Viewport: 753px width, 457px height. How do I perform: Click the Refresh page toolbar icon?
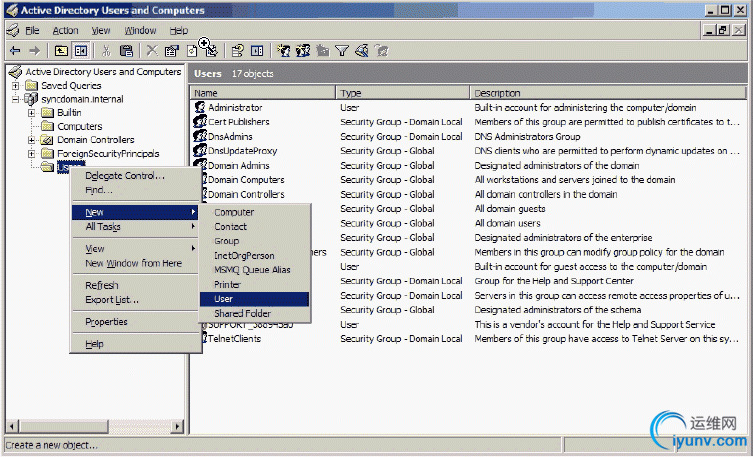(x=192, y=50)
